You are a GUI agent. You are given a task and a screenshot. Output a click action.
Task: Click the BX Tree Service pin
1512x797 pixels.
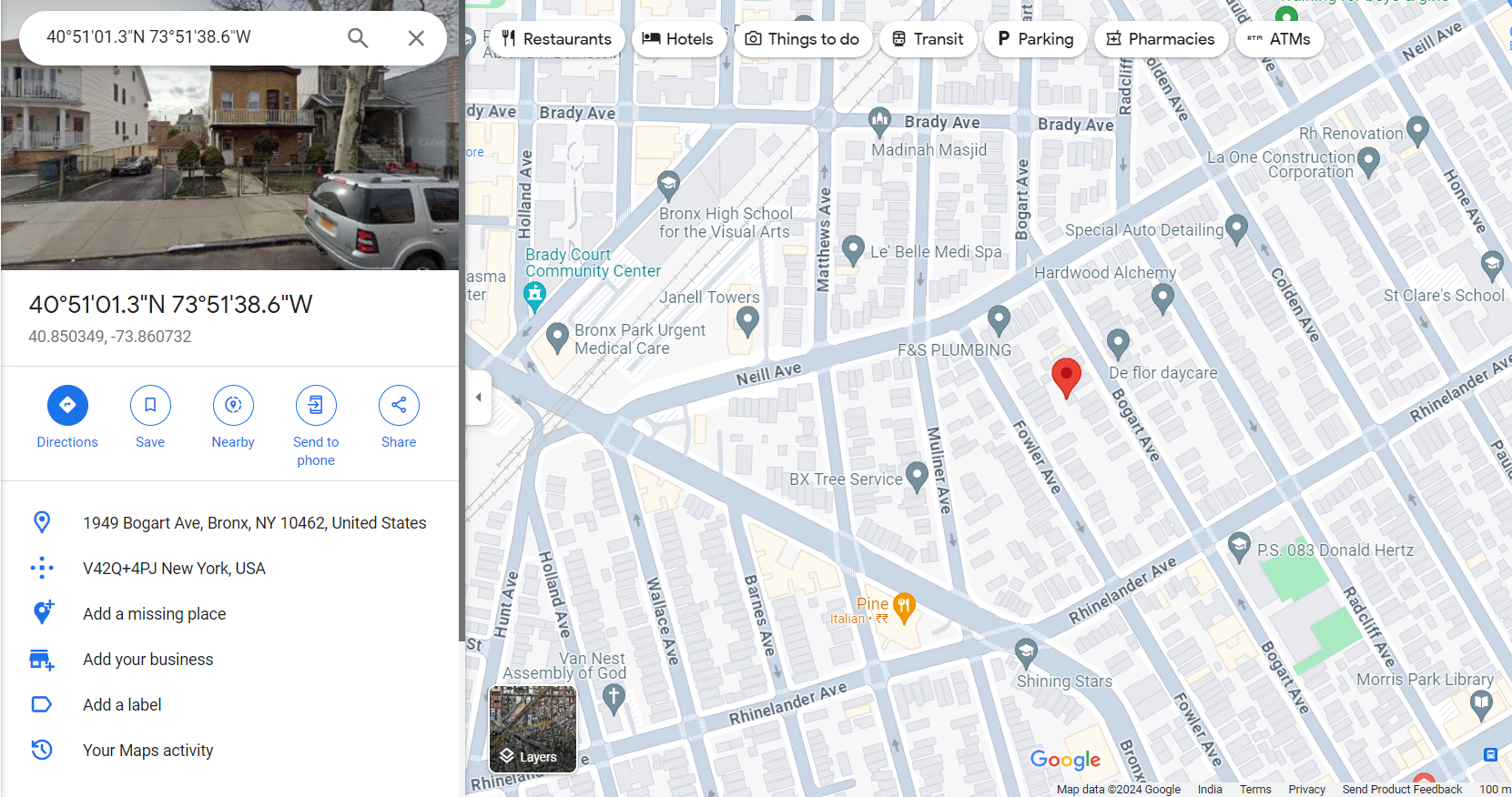tap(917, 476)
